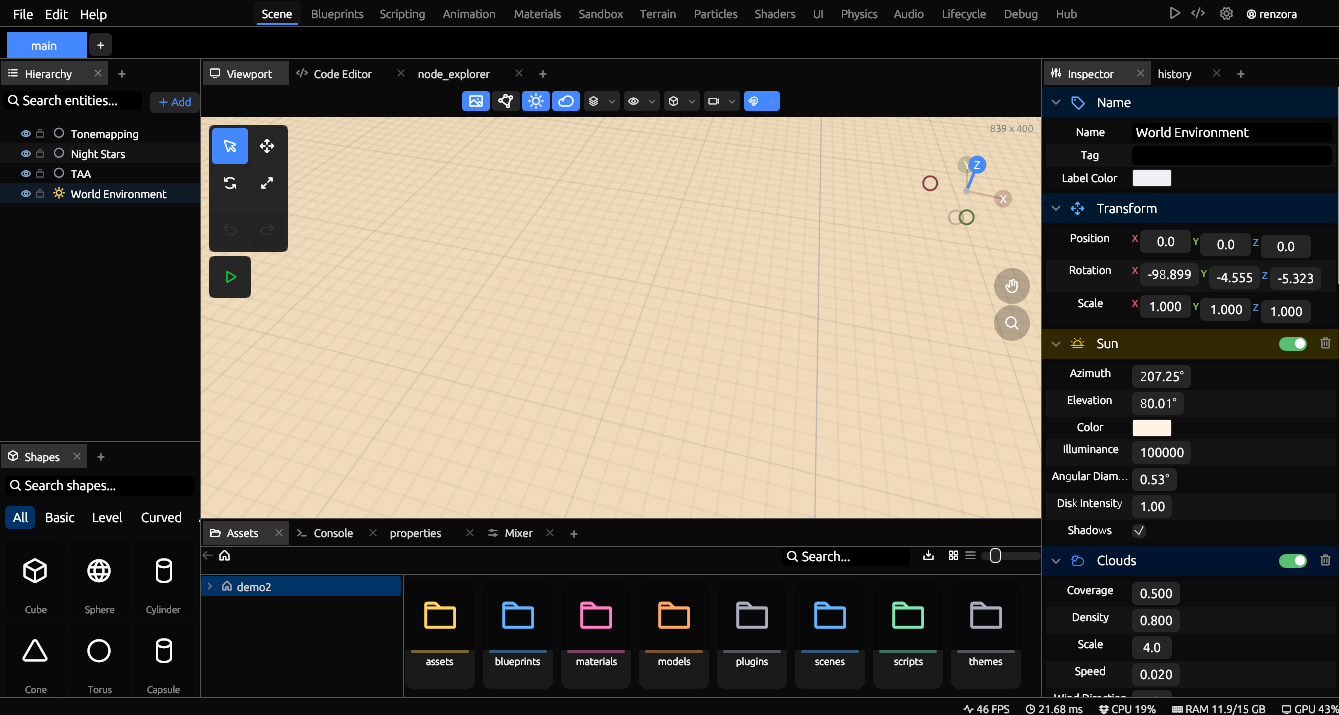Open the settings gear in top bar
This screenshot has height=715, width=1339.
[1225, 14]
